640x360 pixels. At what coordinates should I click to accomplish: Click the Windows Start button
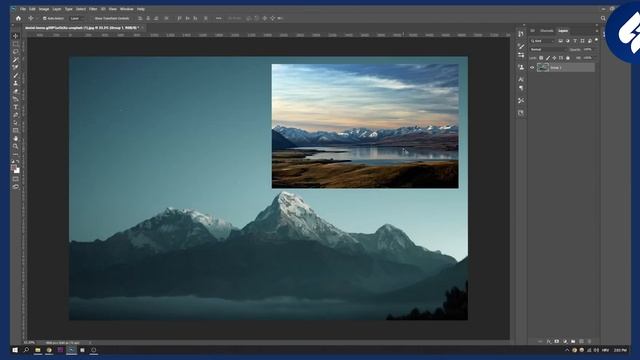[x=15, y=350]
